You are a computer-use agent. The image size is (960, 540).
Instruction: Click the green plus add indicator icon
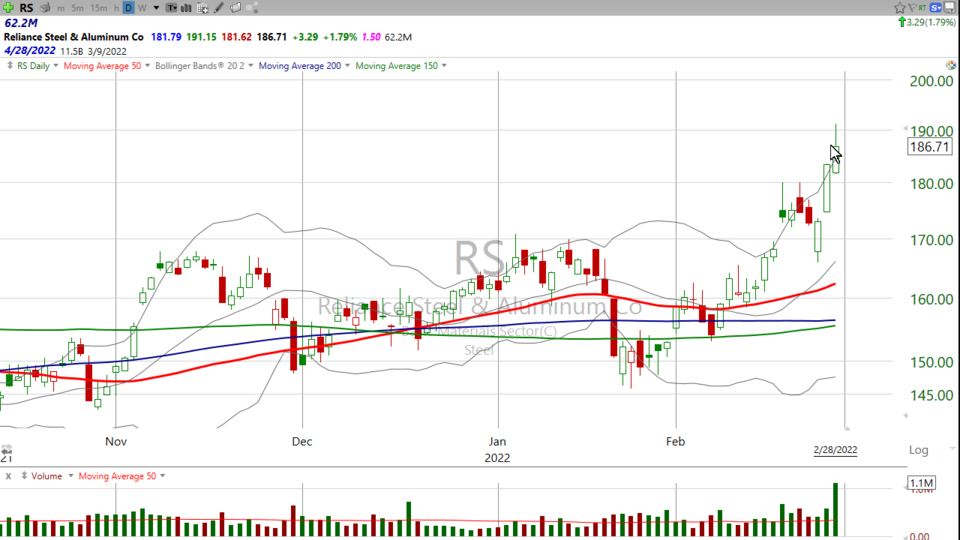pos(8,8)
